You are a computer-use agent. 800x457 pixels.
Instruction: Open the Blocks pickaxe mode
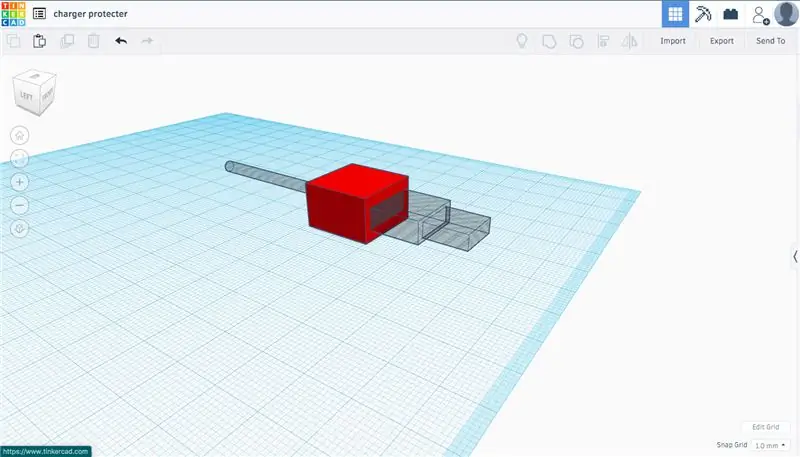703,14
